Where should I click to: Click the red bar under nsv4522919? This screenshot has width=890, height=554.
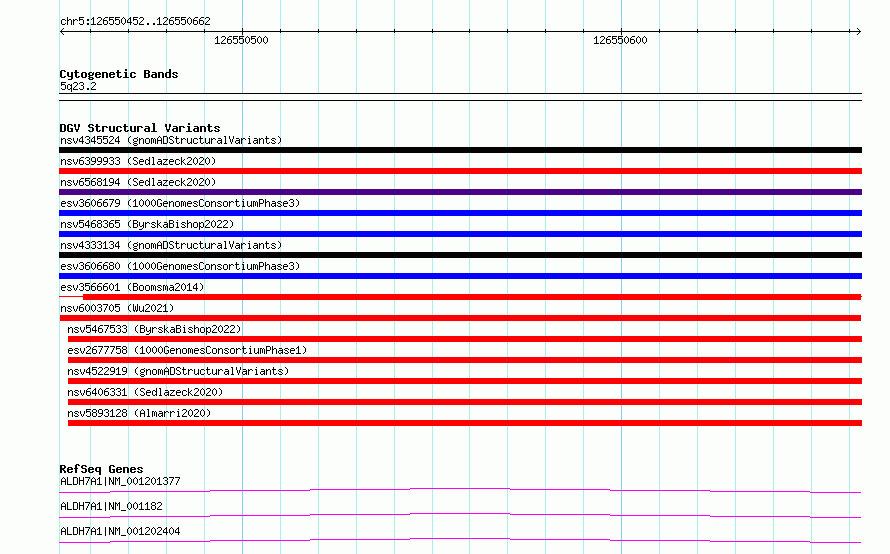tap(464, 381)
